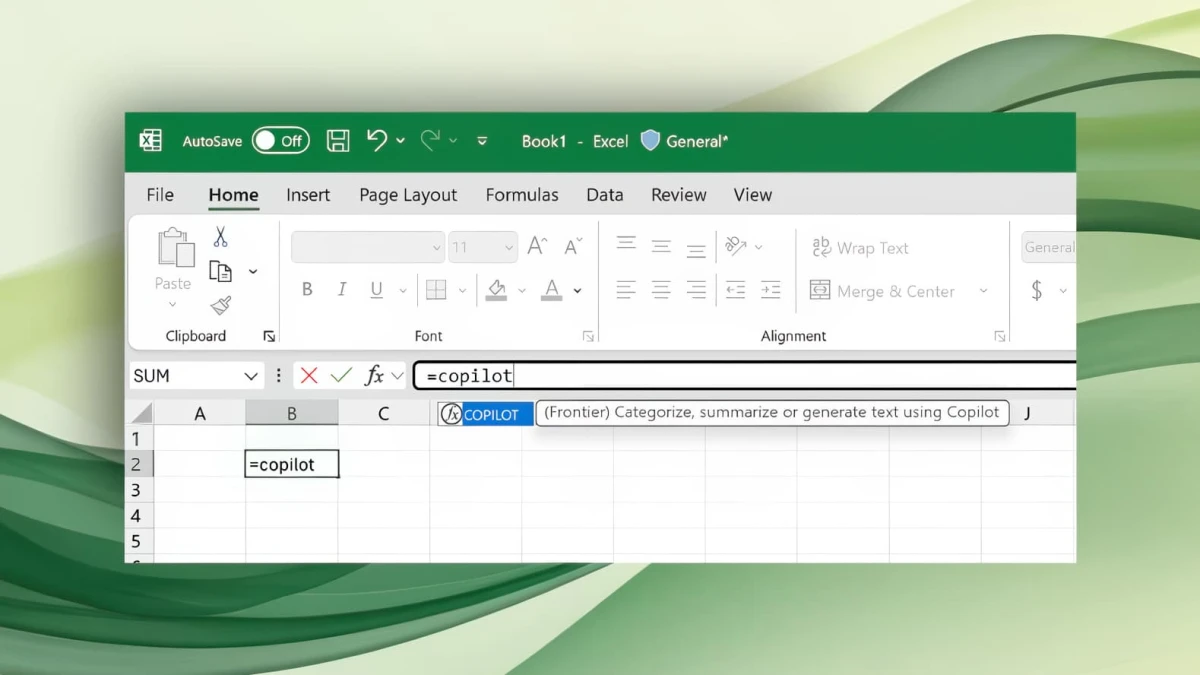Copy selection with the Copy icon

220,271
